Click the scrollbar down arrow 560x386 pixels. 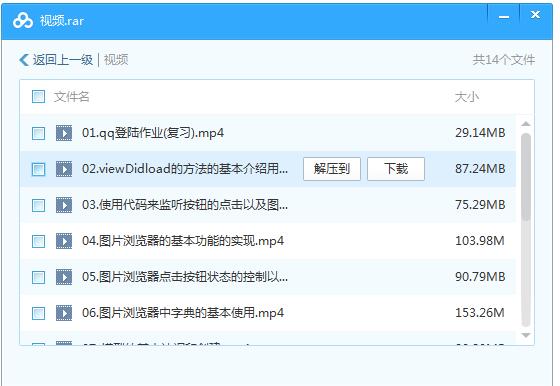(x=525, y=335)
